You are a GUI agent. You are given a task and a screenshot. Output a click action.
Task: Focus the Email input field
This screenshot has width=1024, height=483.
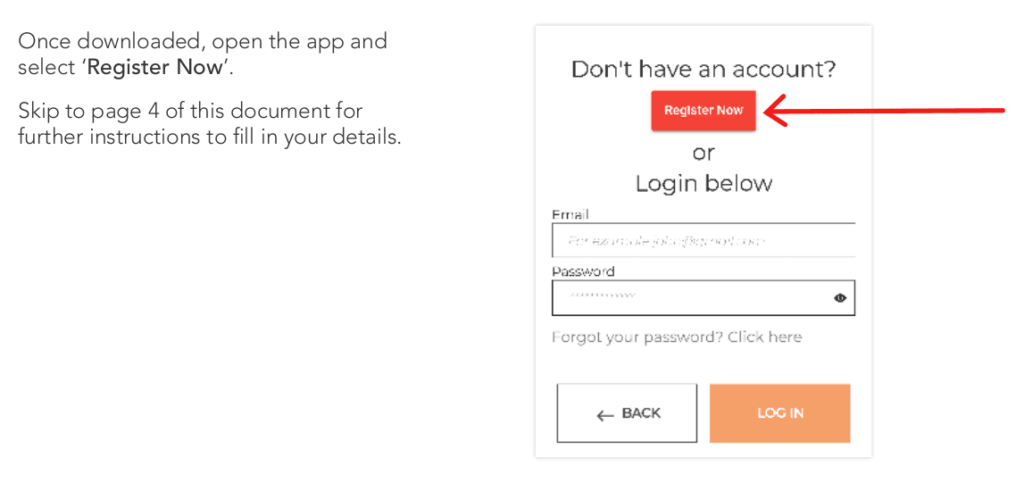[703, 240]
